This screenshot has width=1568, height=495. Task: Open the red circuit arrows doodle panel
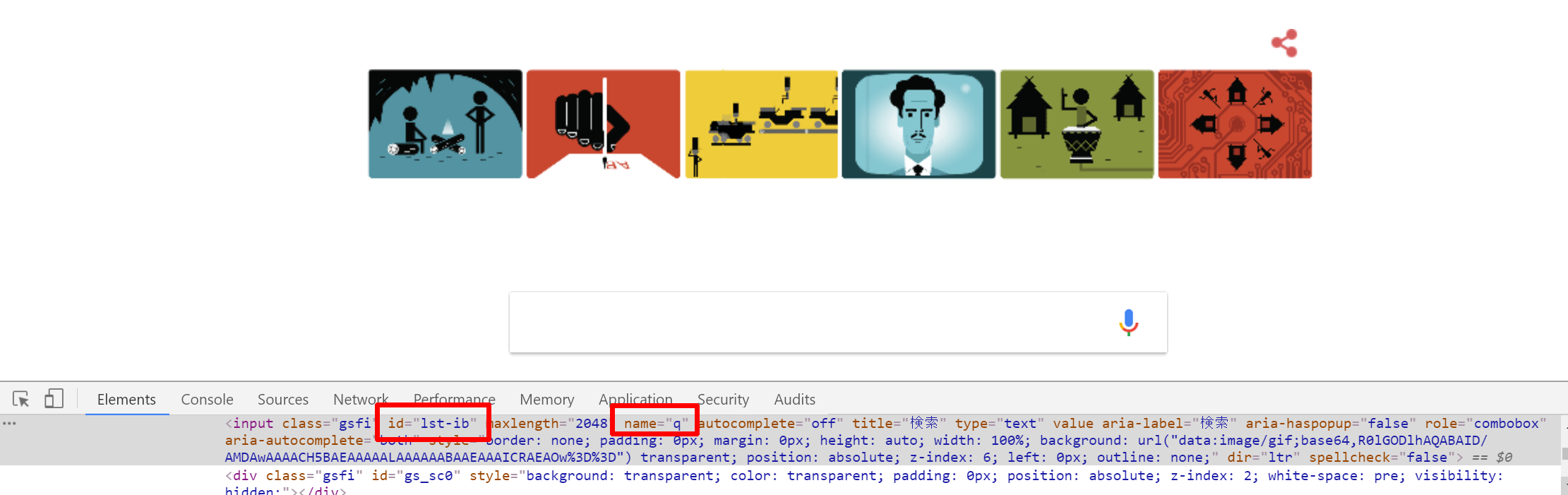(1235, 124)
